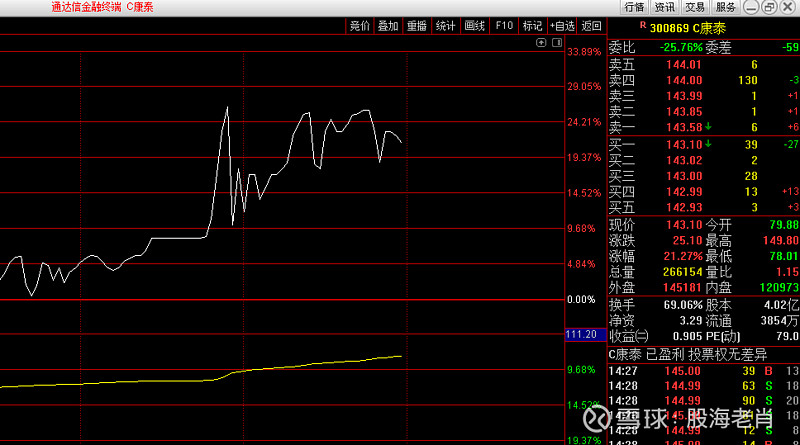Click the blue 111.20 price label
The height and width of the screenshot is (445, 800).
[585, 335]
